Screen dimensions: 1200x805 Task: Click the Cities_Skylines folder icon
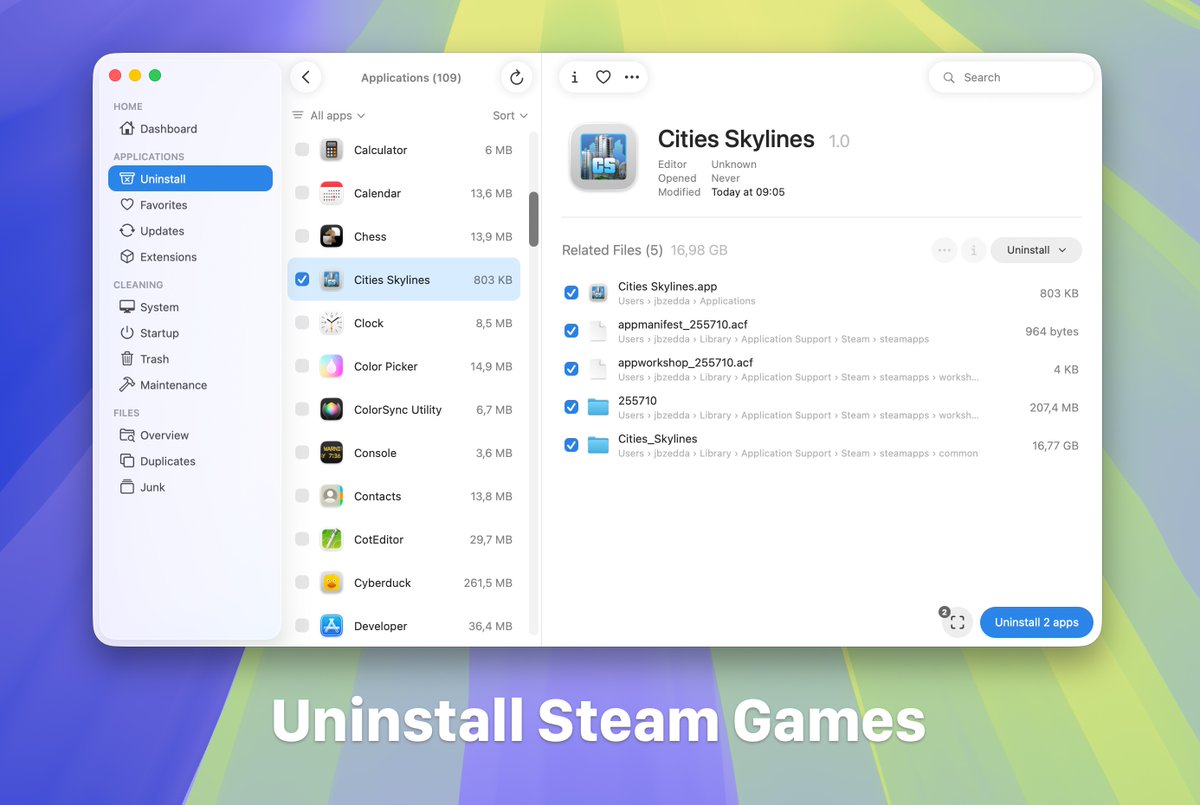pos(598,445)
